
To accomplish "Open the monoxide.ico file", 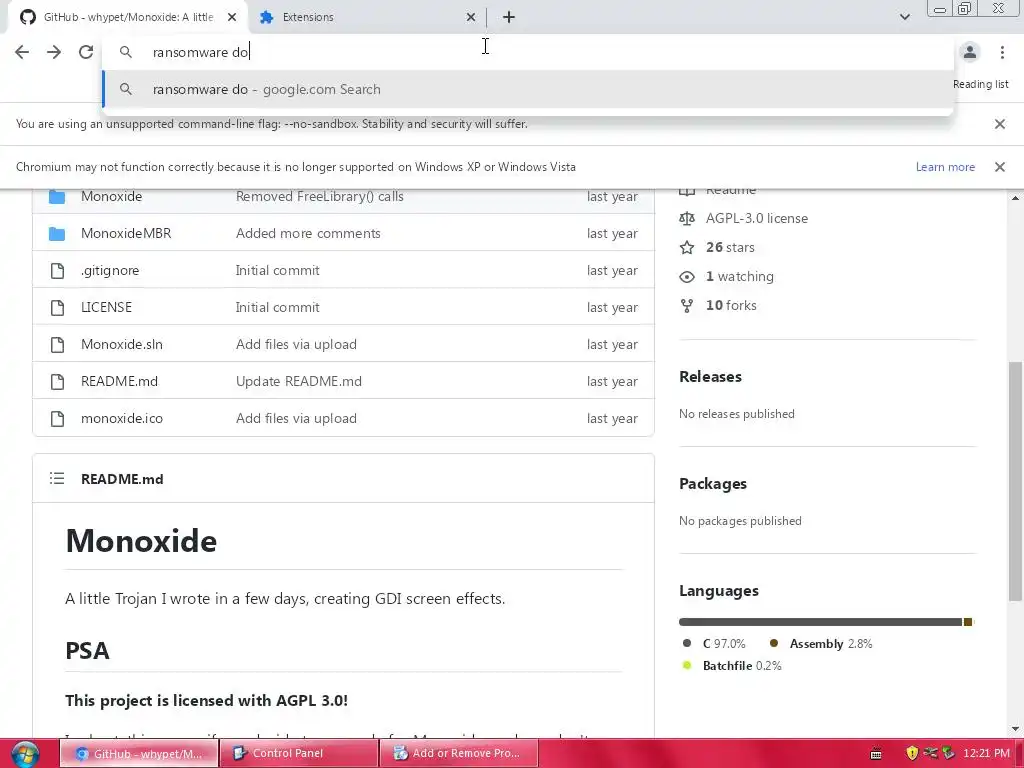I will (121, 419).
